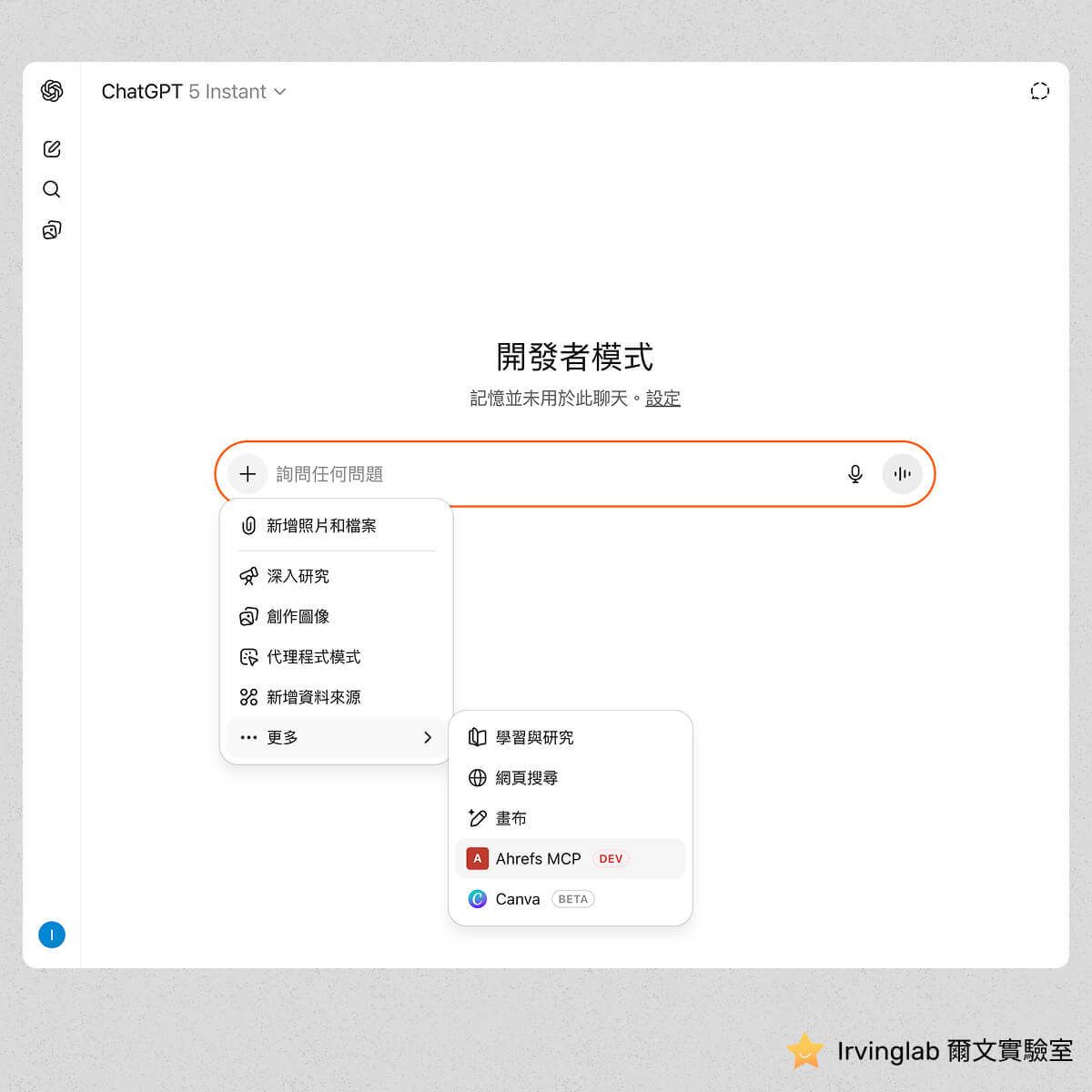
Task: Open the search chats magnifier icon
Action: pyautogui.click(x=52, y=189)
